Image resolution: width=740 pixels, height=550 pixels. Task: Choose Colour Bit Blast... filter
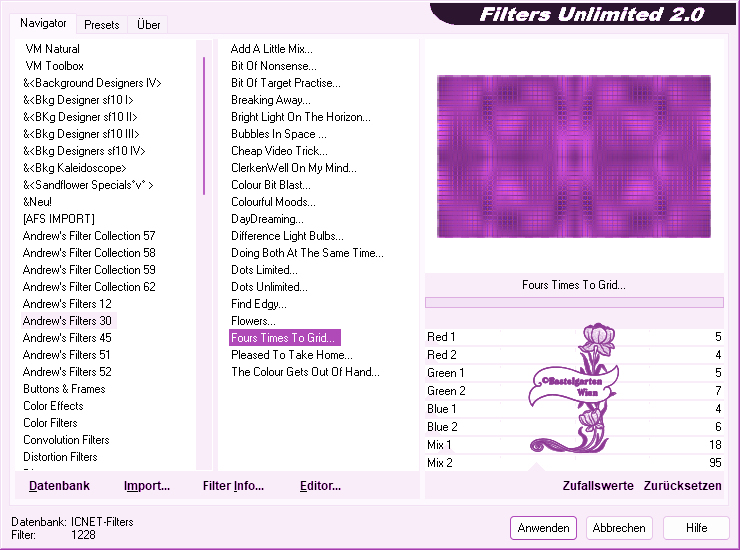270,185
